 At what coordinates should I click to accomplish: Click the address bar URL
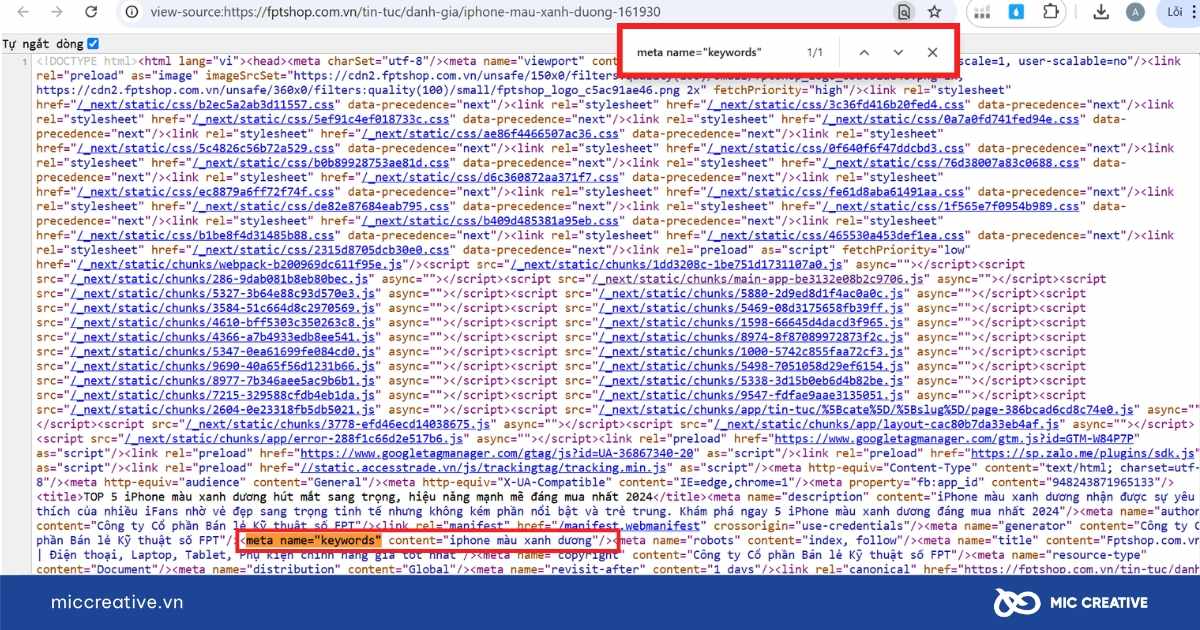coord(405,12)
